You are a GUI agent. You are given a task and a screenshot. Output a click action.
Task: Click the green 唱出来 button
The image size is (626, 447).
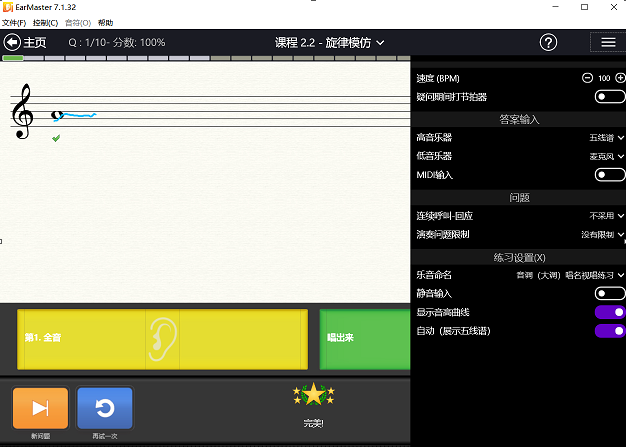click(364, 338)
